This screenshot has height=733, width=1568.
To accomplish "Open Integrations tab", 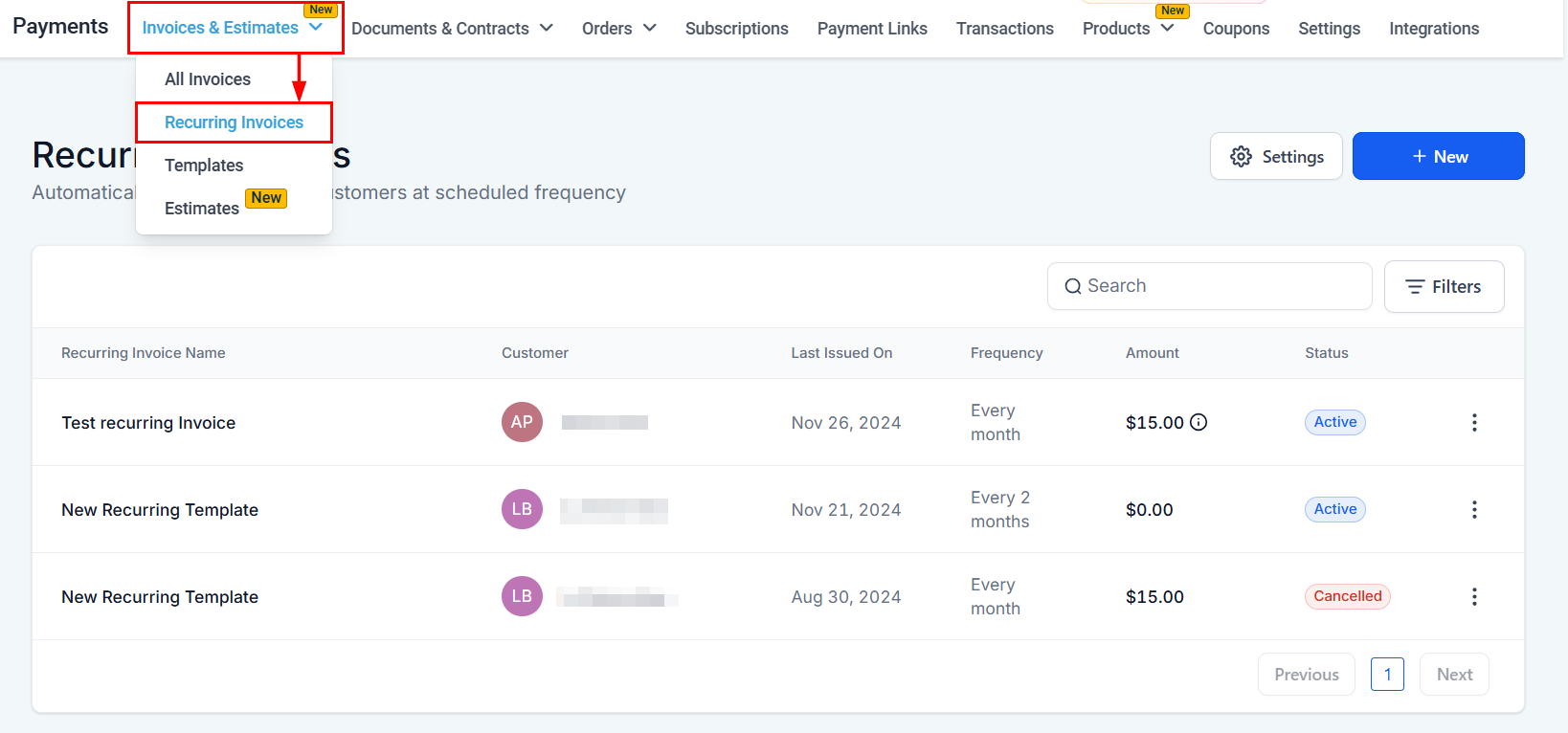I will pyautogui.click(x=1434, y=29).
